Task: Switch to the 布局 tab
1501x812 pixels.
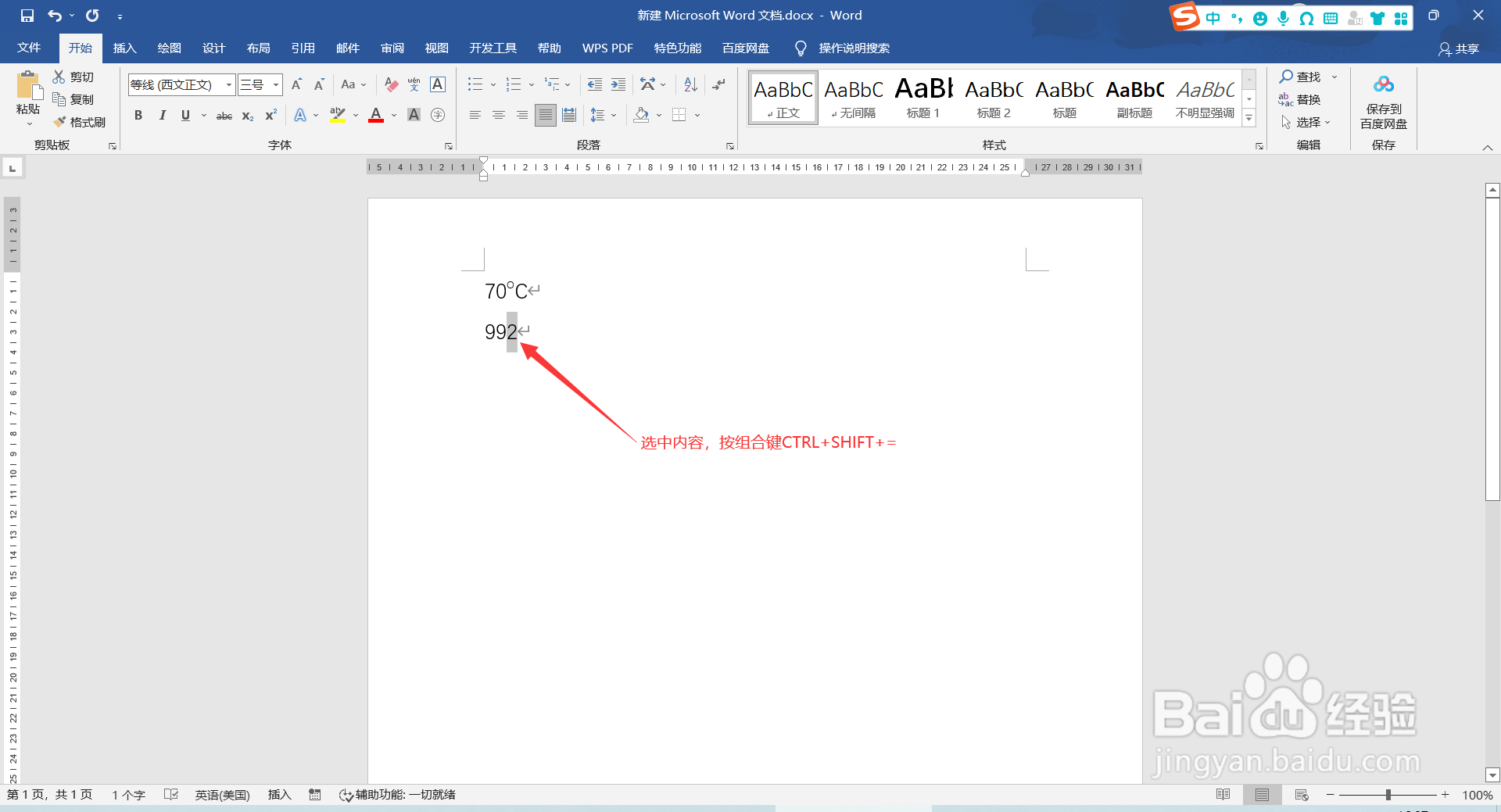Action: 258,48
